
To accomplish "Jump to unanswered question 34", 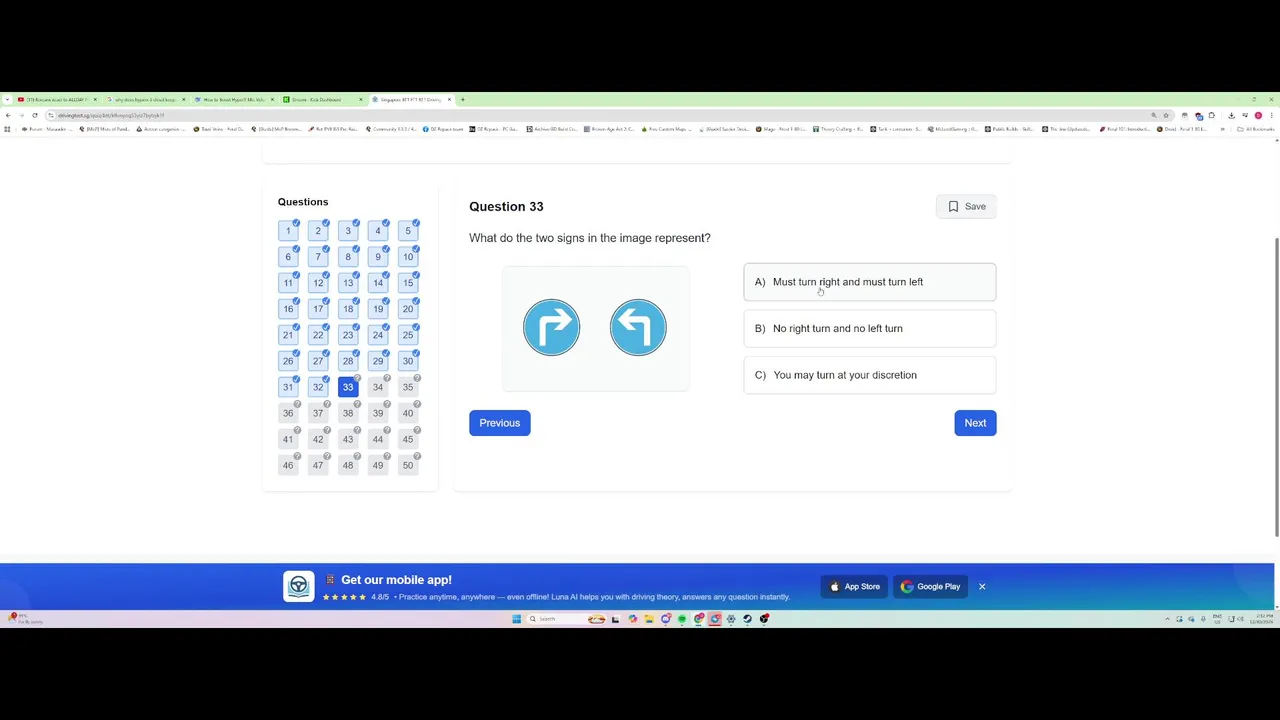I will point(378,387).
